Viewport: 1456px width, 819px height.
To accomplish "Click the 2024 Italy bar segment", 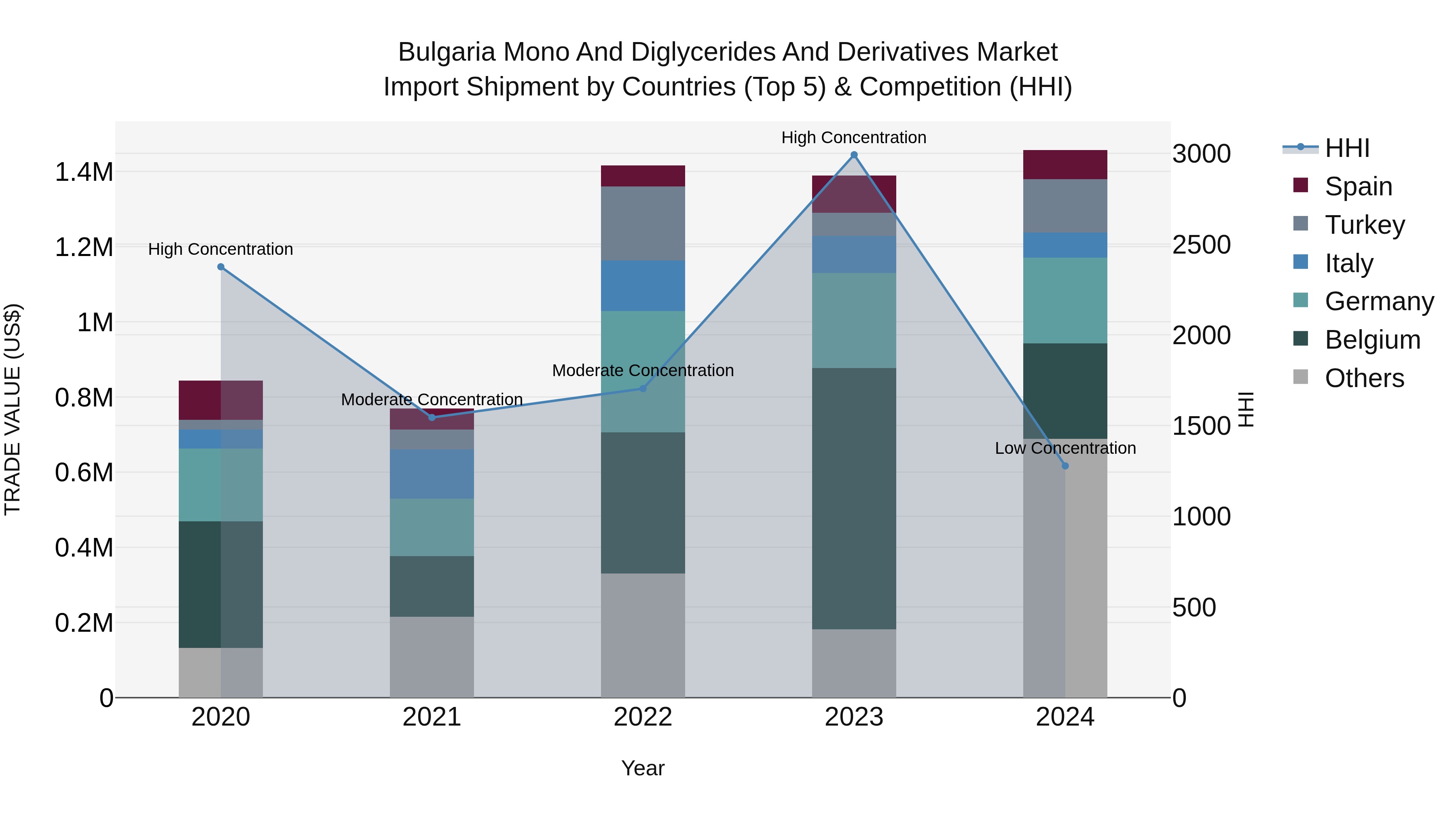I will [x=1065, y=245].
